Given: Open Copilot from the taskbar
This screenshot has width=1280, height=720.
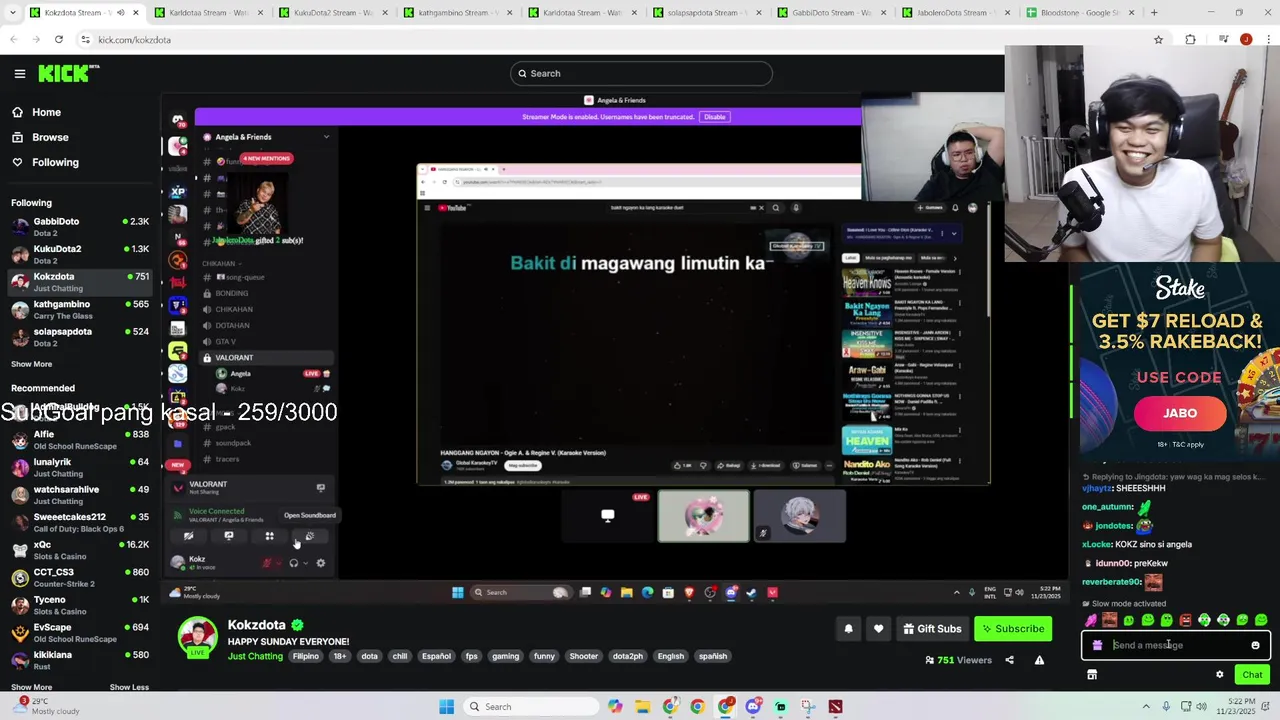Looking at the screenshot, I should [x=615, y=707].
